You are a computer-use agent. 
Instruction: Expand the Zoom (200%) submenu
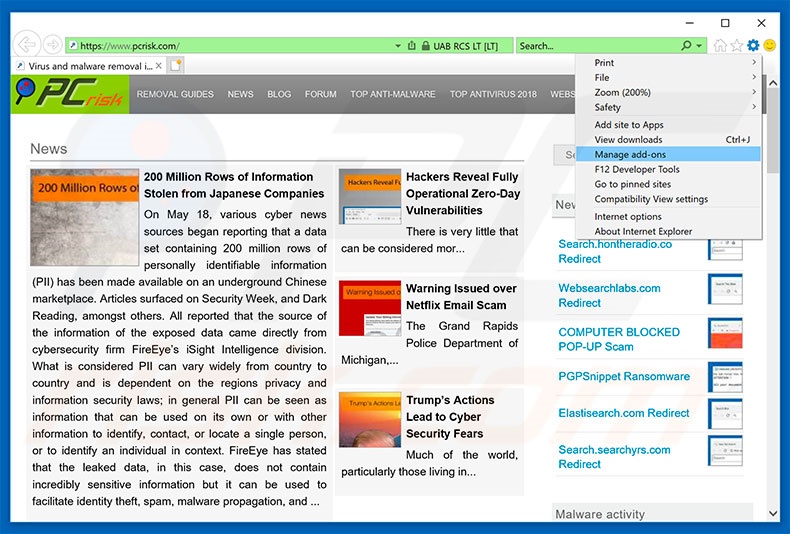pyautogui.click(x=668, y=92)
